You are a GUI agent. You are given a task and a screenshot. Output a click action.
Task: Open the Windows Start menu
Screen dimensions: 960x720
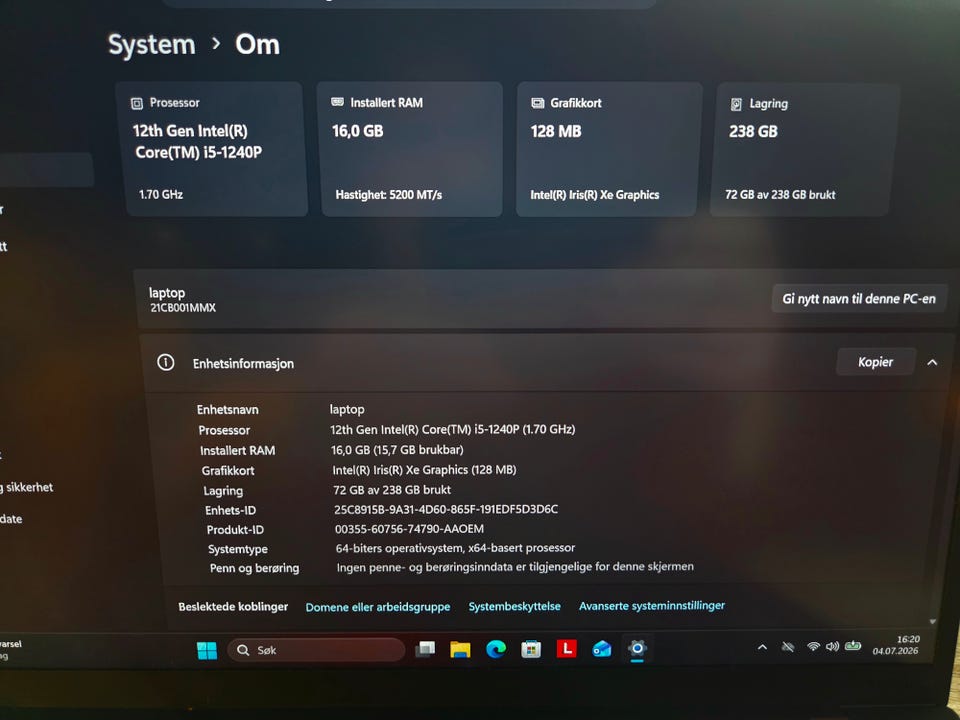coord(207,650)
